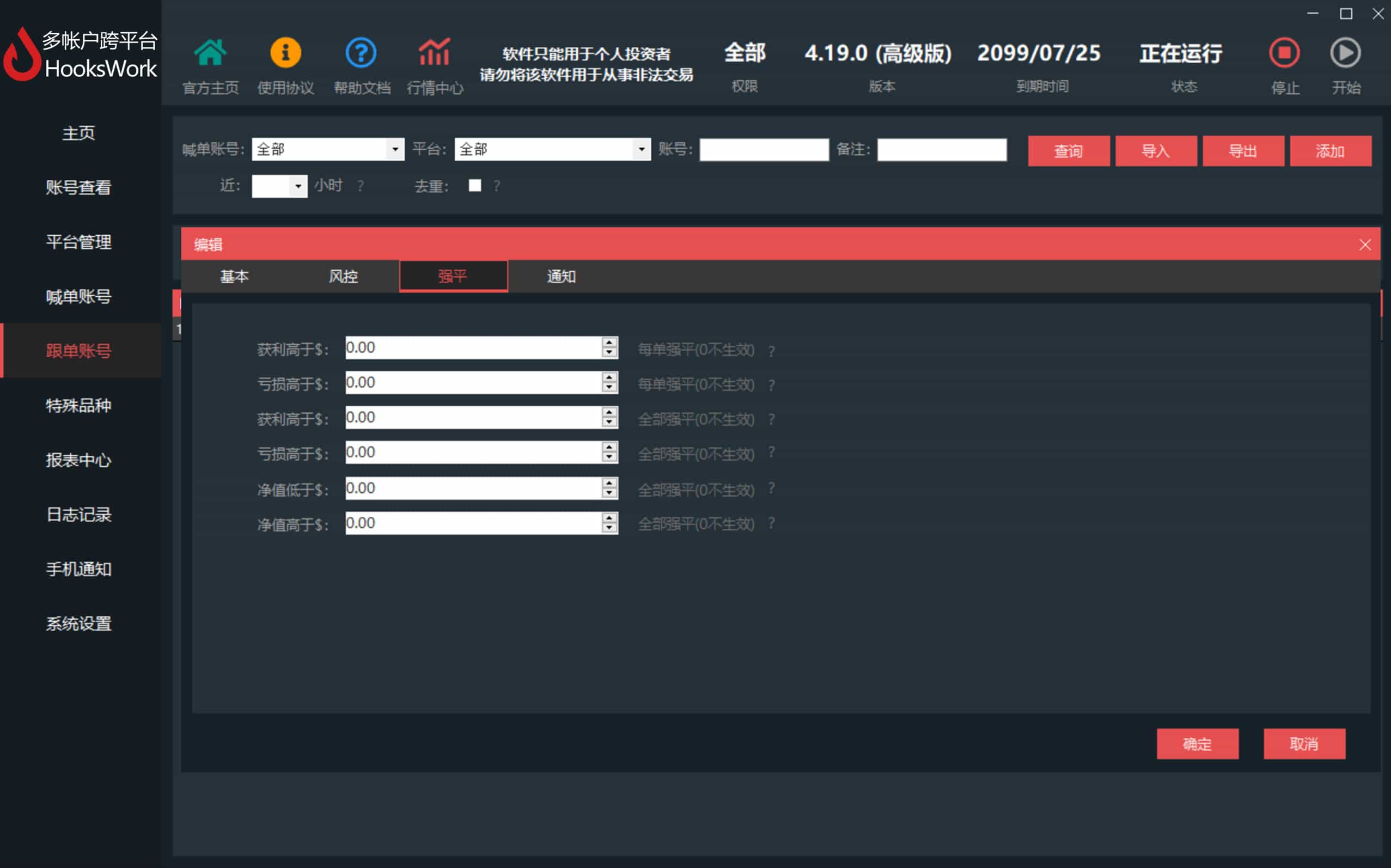Click the 4.19.0 (高级版) version text
Image resolution: width=1391 pixels, height=868 pixels.
[x=878, y=53]
